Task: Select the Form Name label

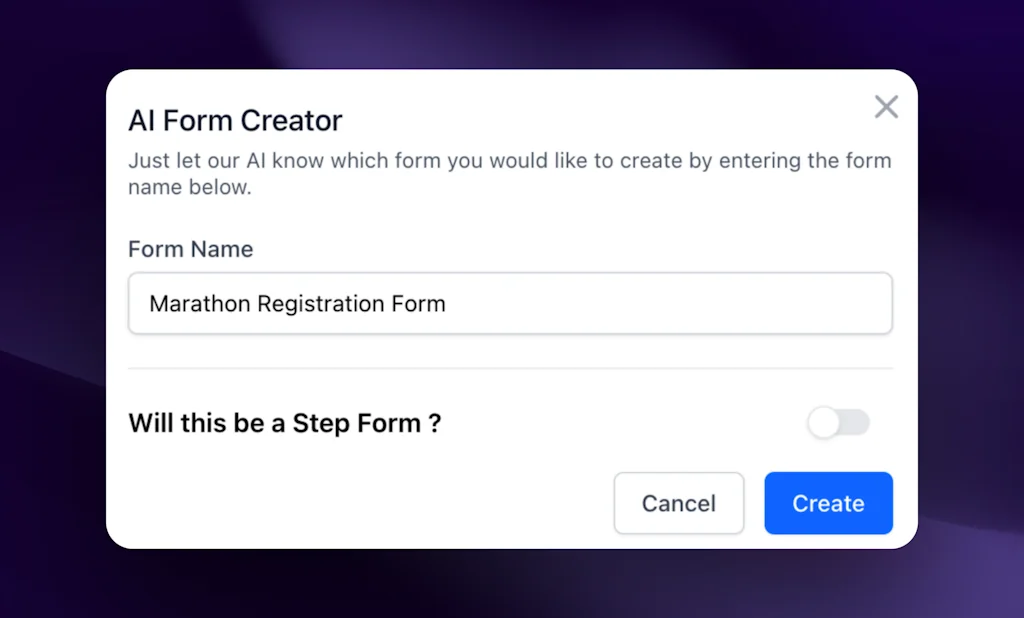Action: coord(190,249)
